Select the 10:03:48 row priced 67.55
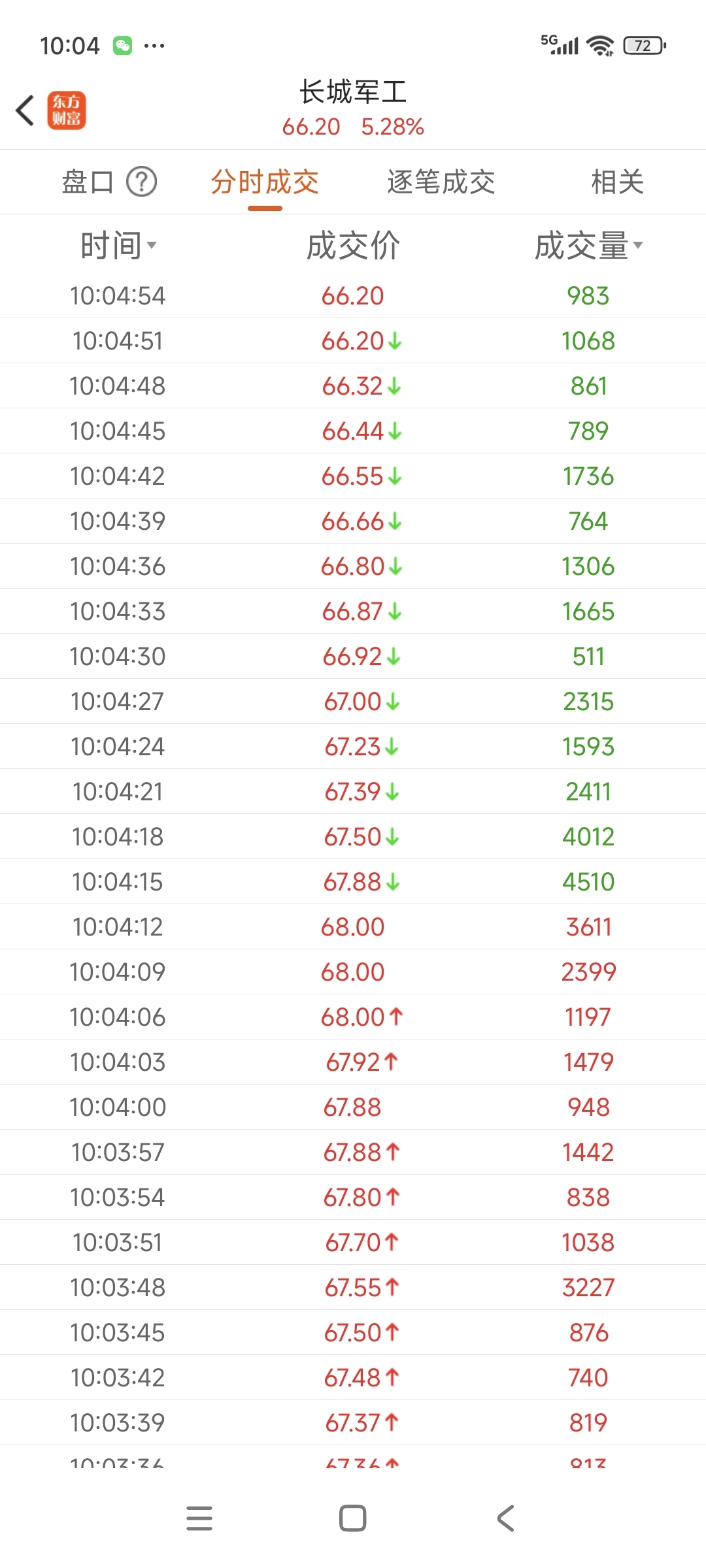The width and height of the screenshot is (706, 1568). tap(353, 1288)
